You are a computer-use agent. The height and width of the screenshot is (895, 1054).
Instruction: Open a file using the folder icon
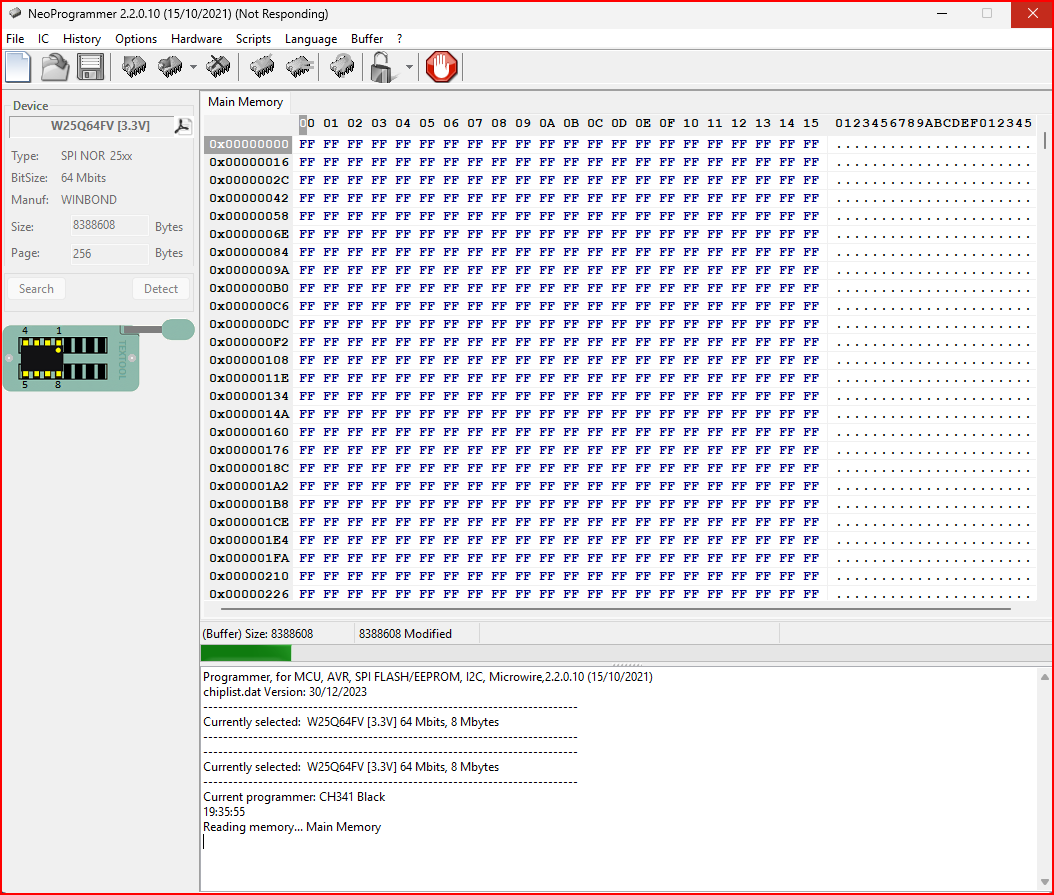(x=54, y=67)
